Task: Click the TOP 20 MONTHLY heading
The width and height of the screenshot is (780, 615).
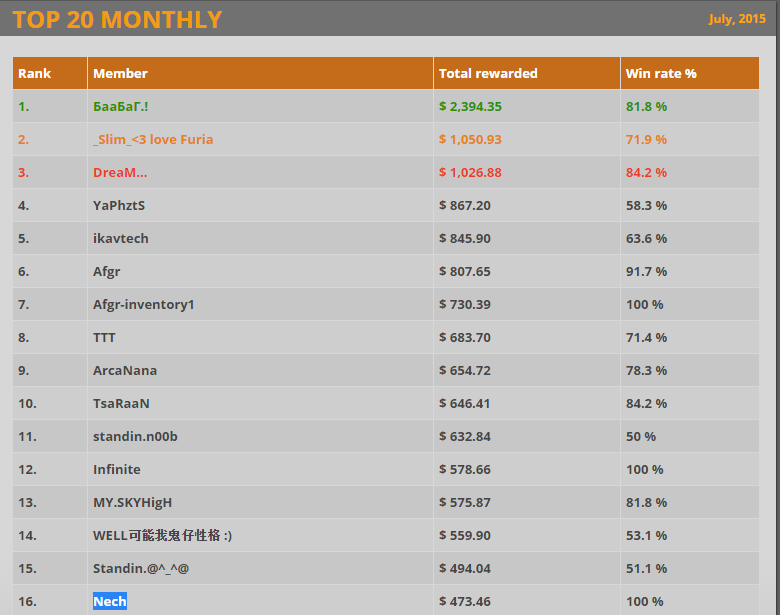Action: pyautogui.click(x=117, y=20)
